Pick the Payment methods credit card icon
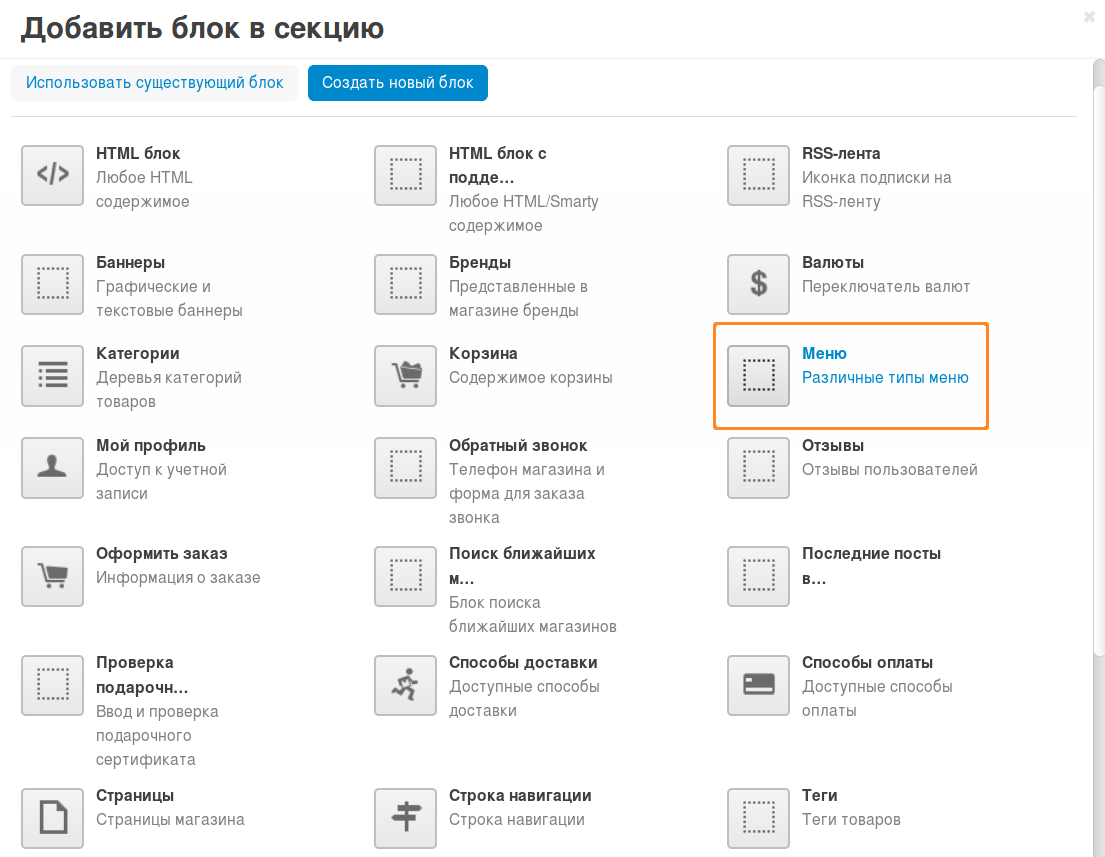 coord(758,685)
